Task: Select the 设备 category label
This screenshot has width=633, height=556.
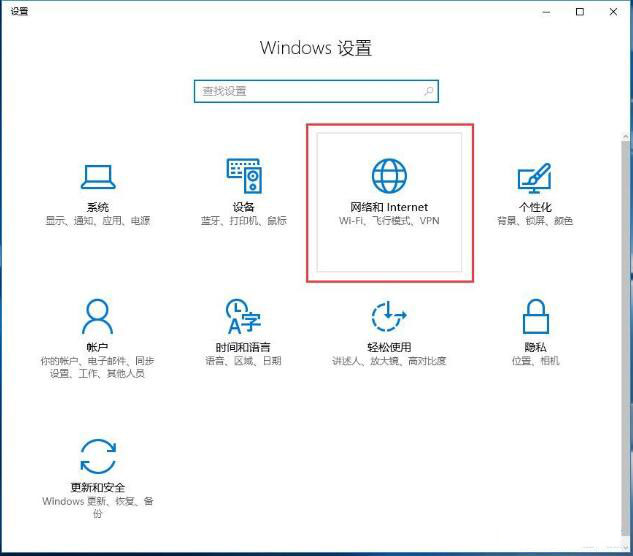Action: [x=243, y=207]
